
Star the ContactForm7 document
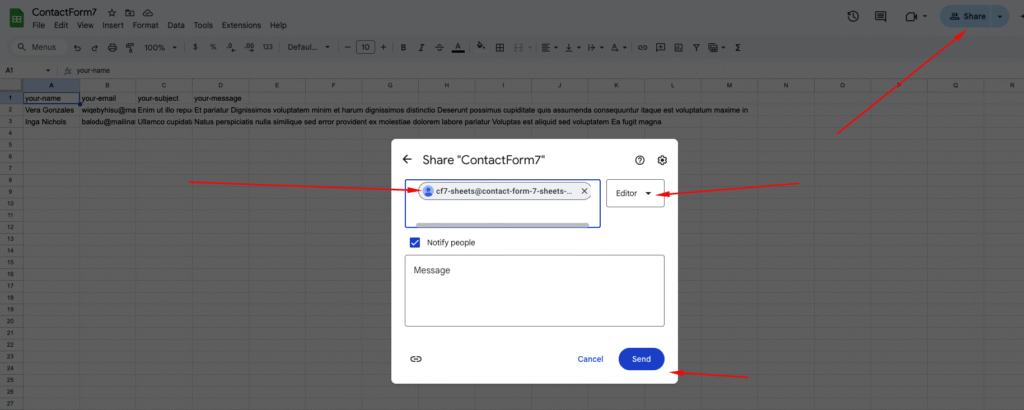(x=112, y=12)
